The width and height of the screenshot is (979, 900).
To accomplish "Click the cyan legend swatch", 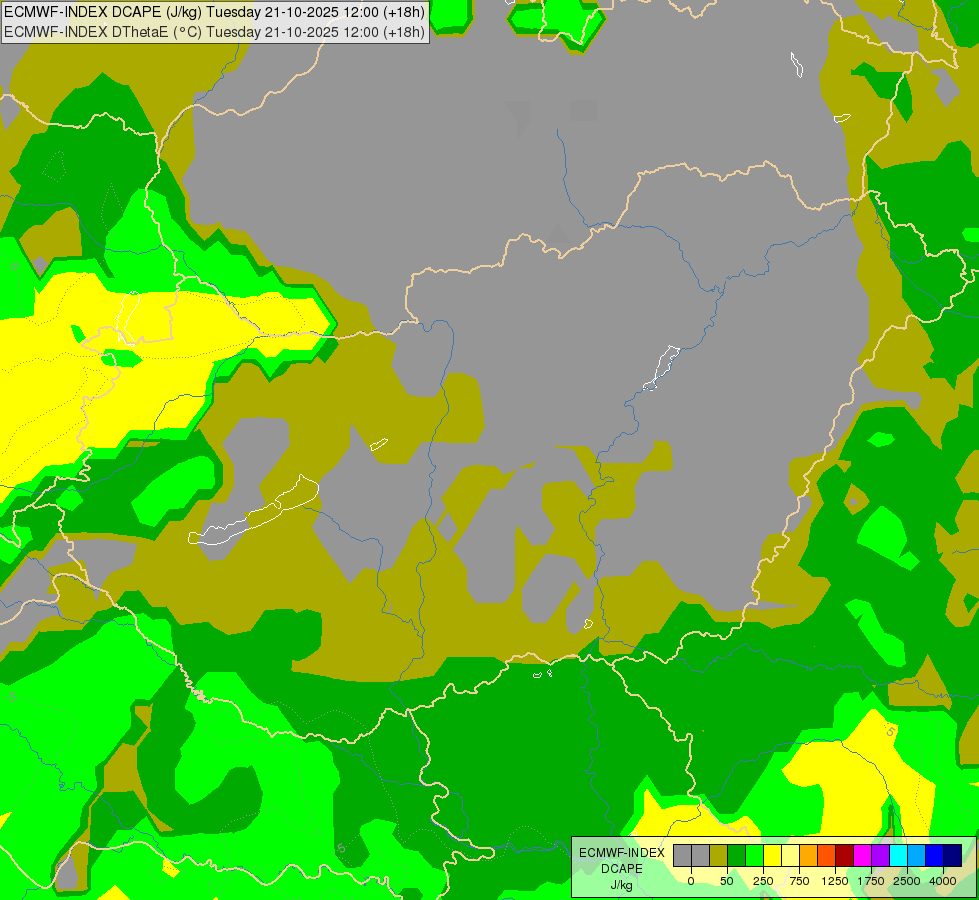I will 898,855.
